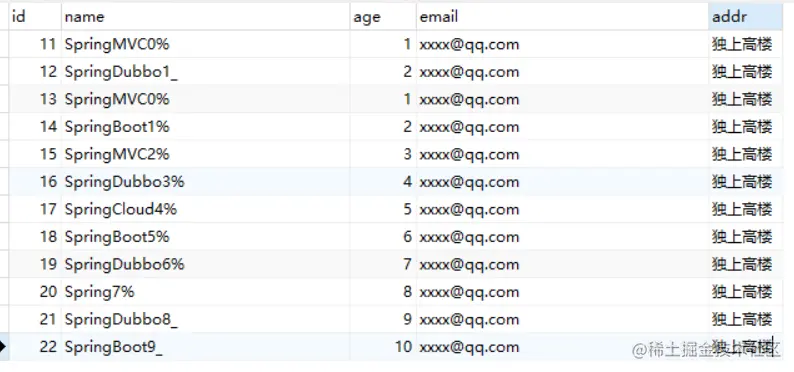
Task: Select name SpringMVC0% in row 11
Action: [206, 45]
